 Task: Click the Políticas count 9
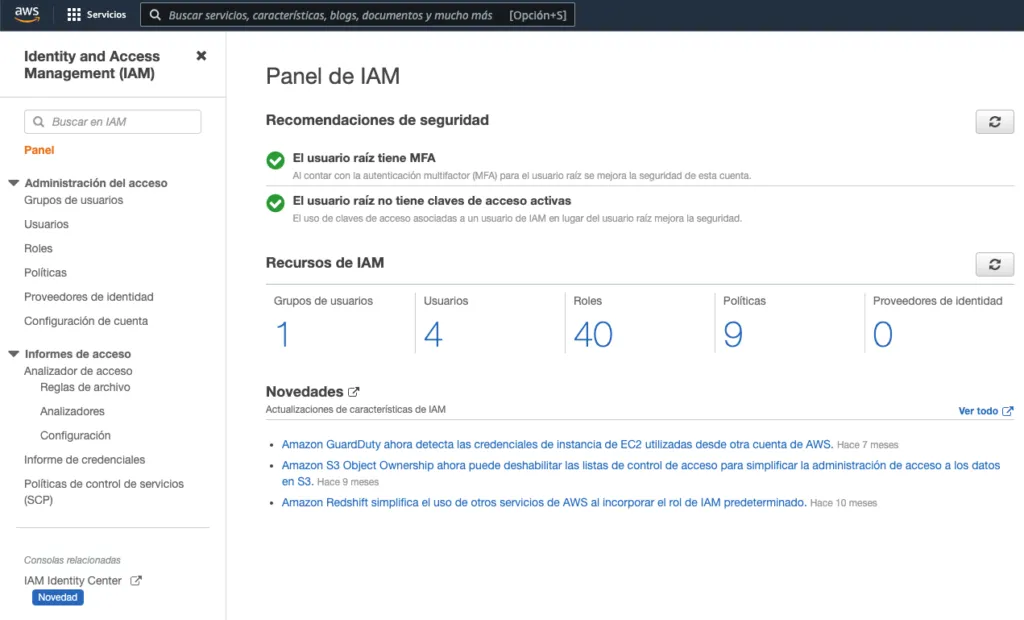point(733,334)
